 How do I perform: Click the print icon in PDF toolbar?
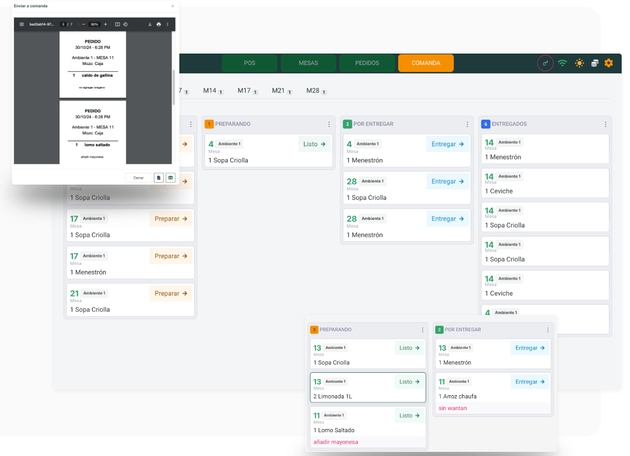pos(158,23)
